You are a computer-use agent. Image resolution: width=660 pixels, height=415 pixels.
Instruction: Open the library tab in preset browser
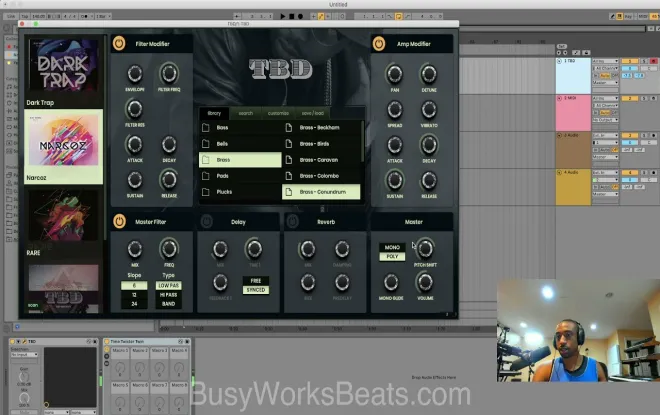(214, 113)
